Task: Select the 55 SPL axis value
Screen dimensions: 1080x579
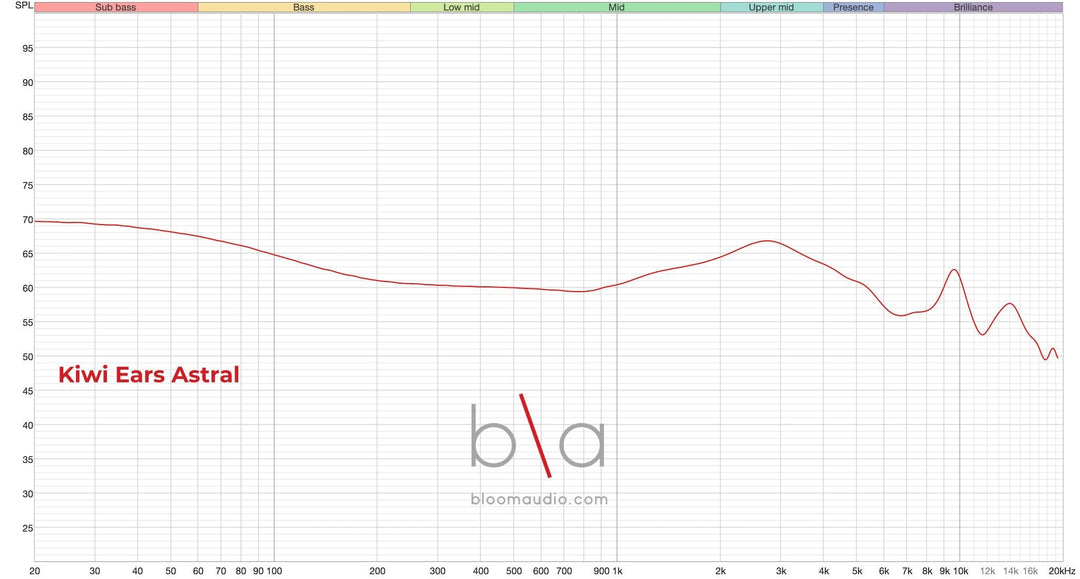Action: (28, 323)
